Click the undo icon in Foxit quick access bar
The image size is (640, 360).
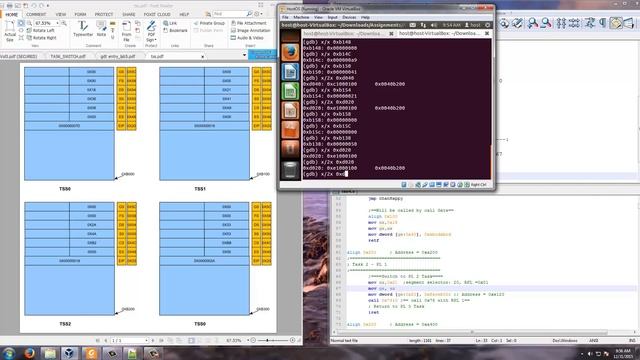[x=34, y=6]
